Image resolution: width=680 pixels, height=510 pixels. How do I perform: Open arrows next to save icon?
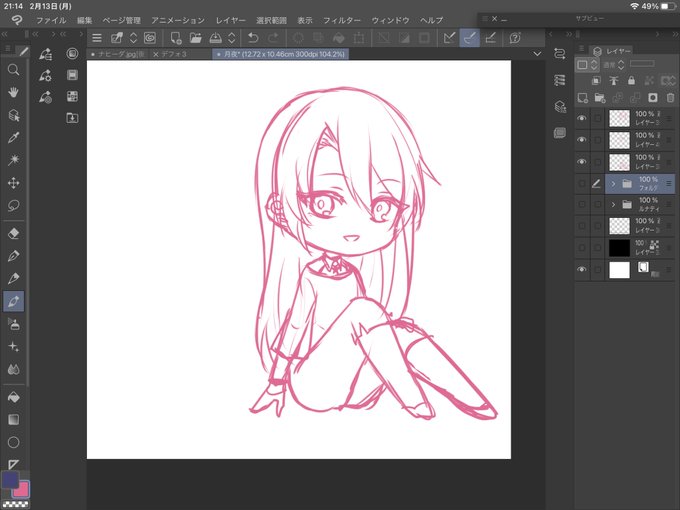[x=232, y=38]
